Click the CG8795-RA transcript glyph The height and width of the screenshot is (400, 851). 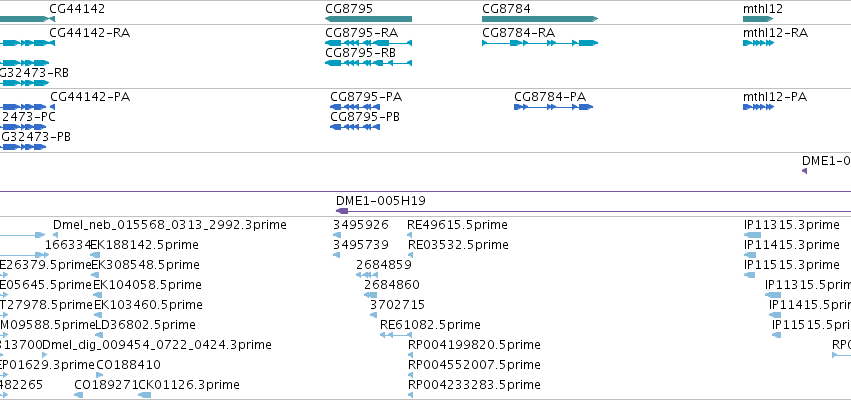tap(369, 43)
